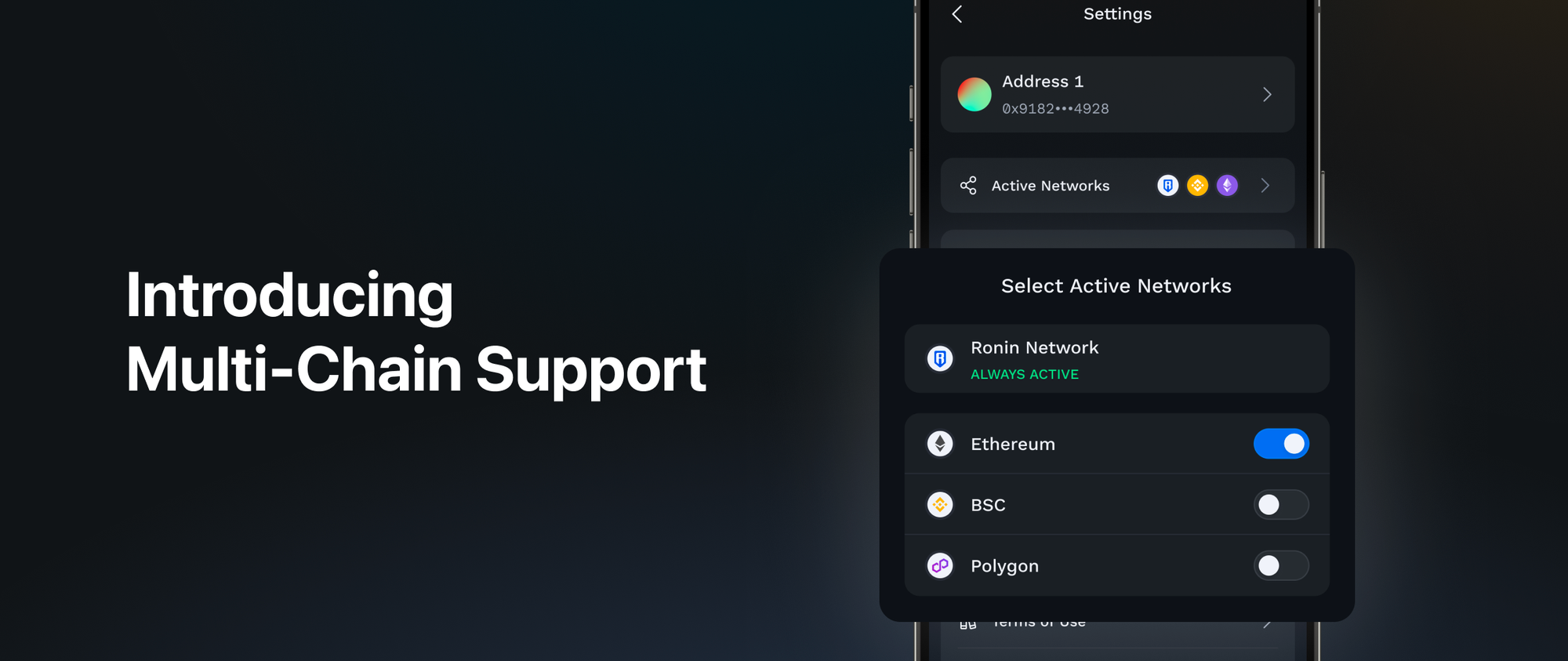The image size is (1568, 661).
Task: Click the Select Active Networks heading
Action: pyautogui.click(x=1116, y=286)
